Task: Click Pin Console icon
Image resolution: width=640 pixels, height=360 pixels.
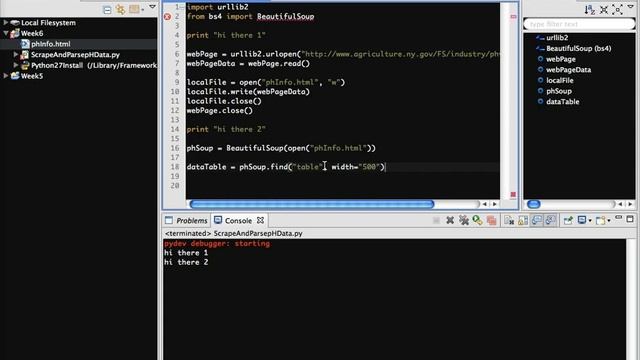Action: [x=568, y=220]
